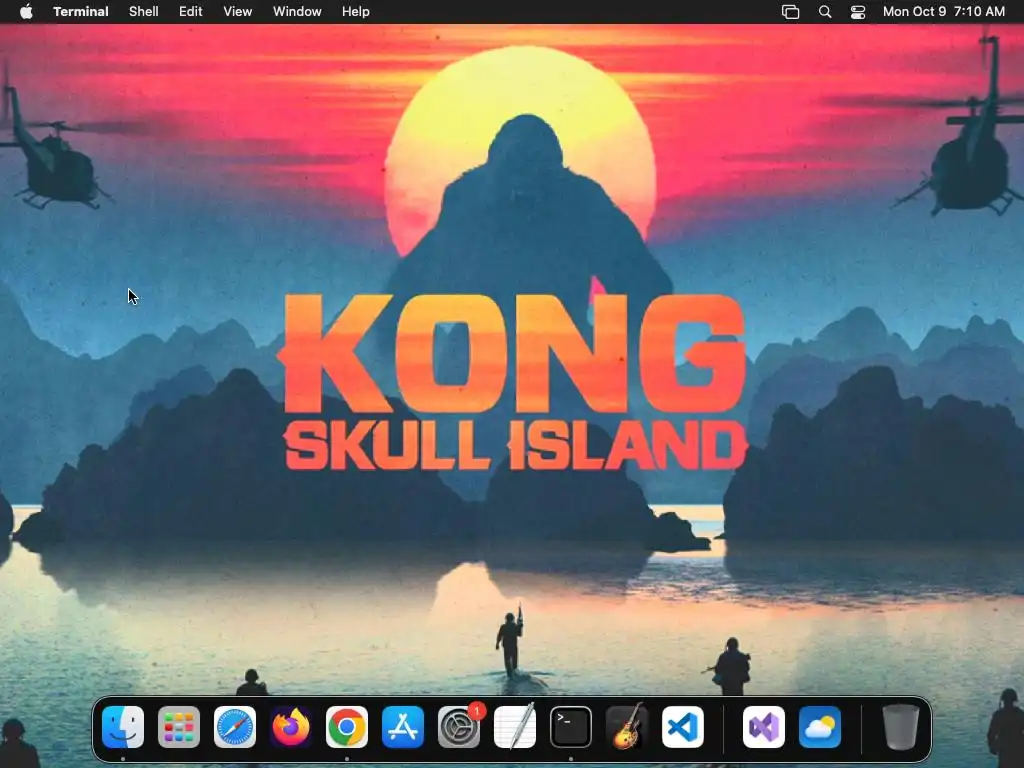Open the Edit menu
The height and width of the screenshot is (768, 1024).
(x=191, y=12)
